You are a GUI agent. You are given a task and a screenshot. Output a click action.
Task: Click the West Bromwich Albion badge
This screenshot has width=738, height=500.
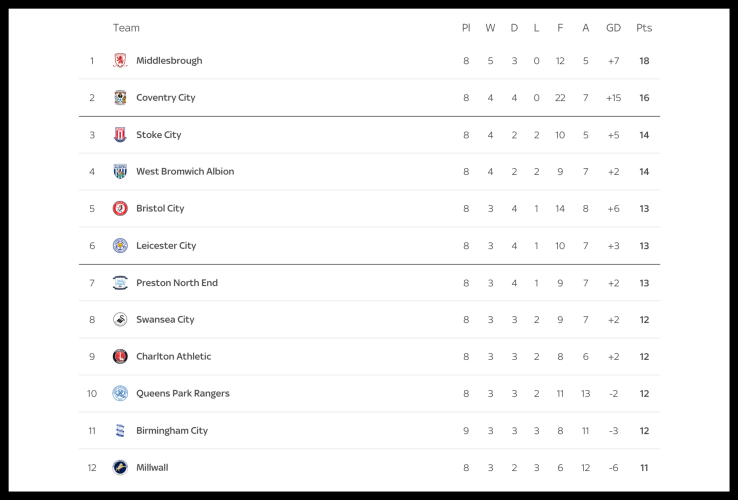coord(120,172)
